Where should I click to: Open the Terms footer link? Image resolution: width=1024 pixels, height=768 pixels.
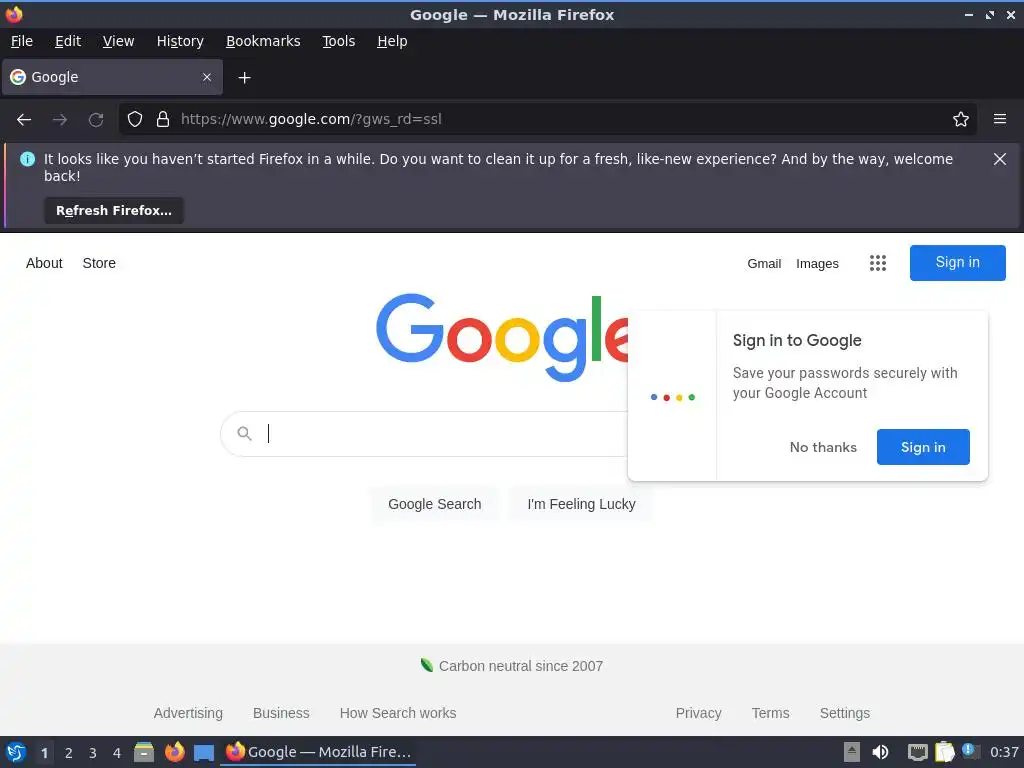[771, 713]
